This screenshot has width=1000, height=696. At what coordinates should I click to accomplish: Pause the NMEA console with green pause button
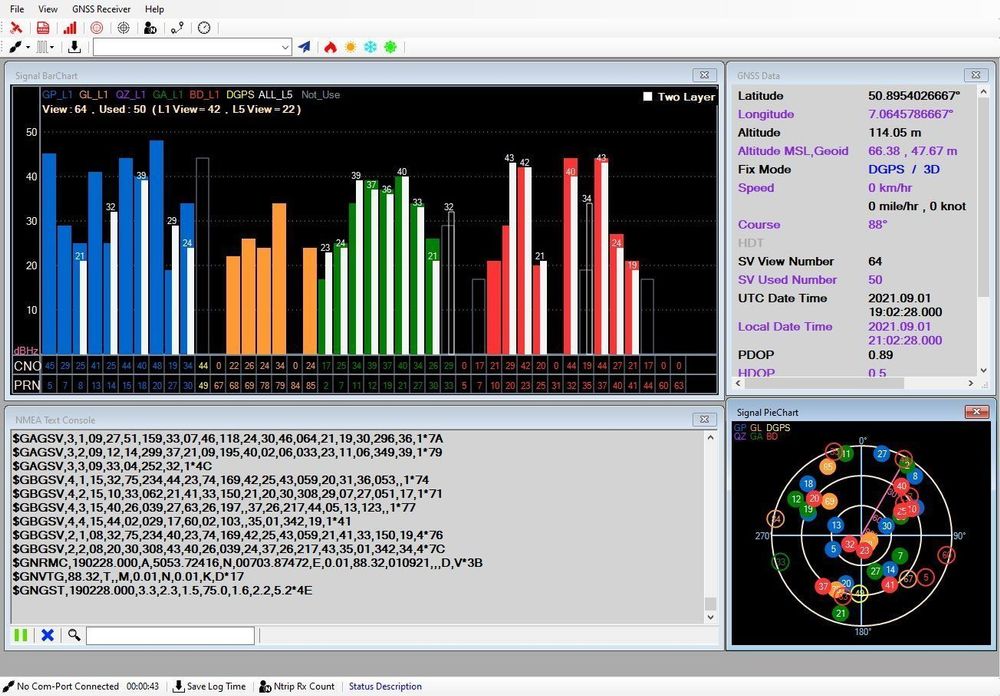pyautogui.click(x=20, y=635)
